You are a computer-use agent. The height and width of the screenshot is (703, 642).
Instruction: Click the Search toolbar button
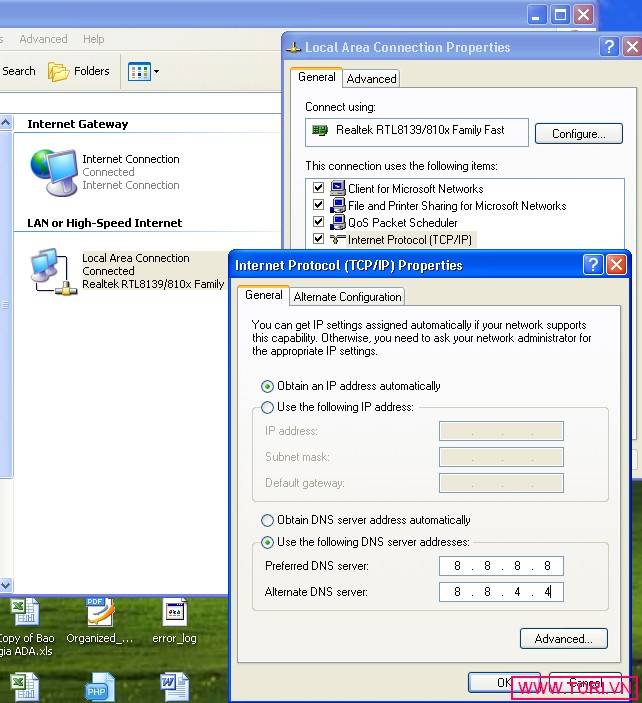point(18,71)
